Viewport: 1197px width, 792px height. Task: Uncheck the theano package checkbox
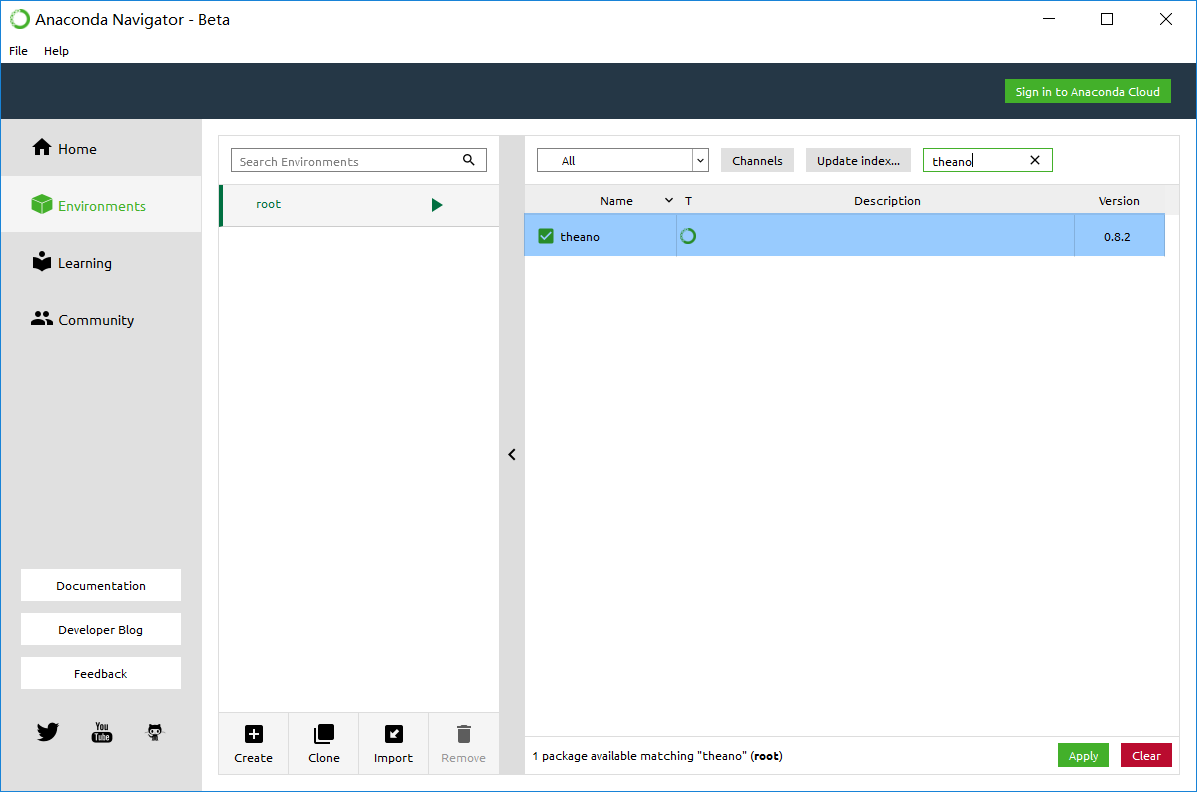coord(545,236)
